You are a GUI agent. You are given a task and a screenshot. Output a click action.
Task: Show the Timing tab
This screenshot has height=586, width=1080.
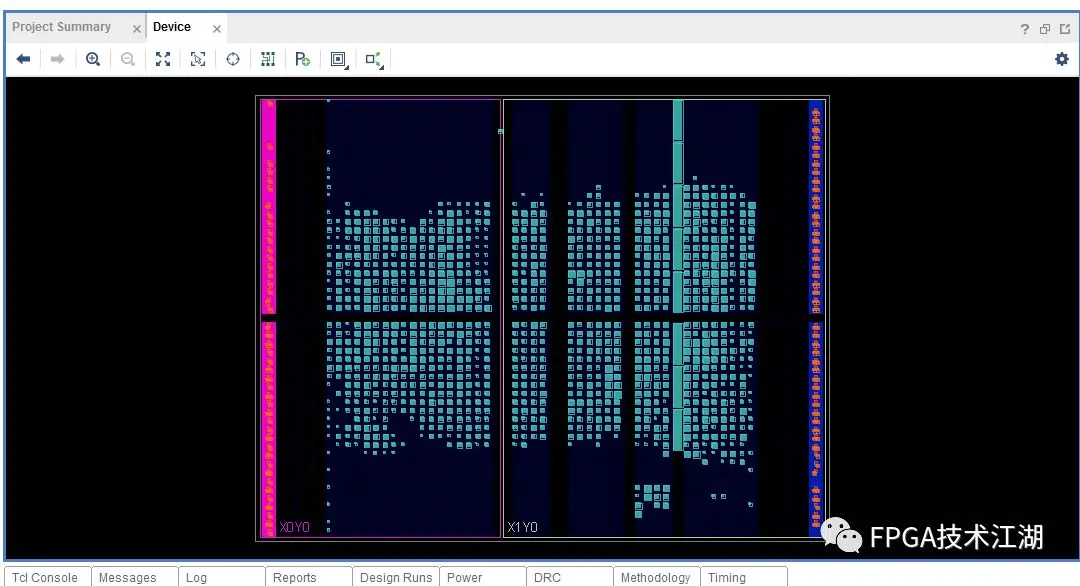point(727,577)
